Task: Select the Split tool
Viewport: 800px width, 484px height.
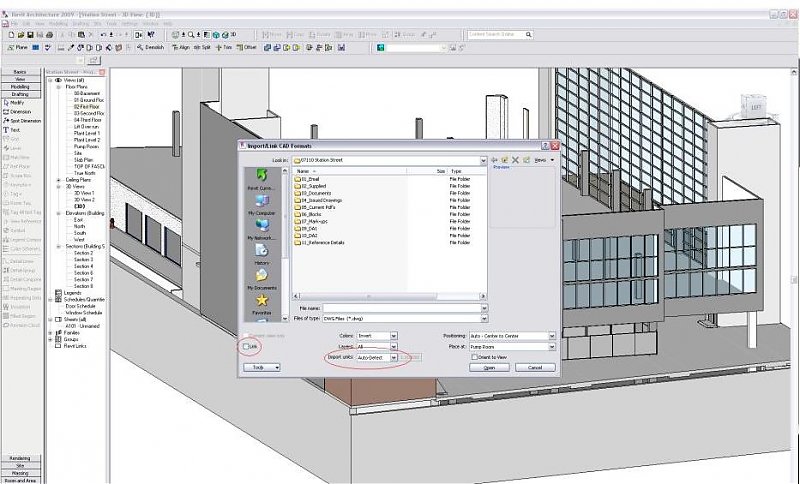Action: click(x=203, y=47)
